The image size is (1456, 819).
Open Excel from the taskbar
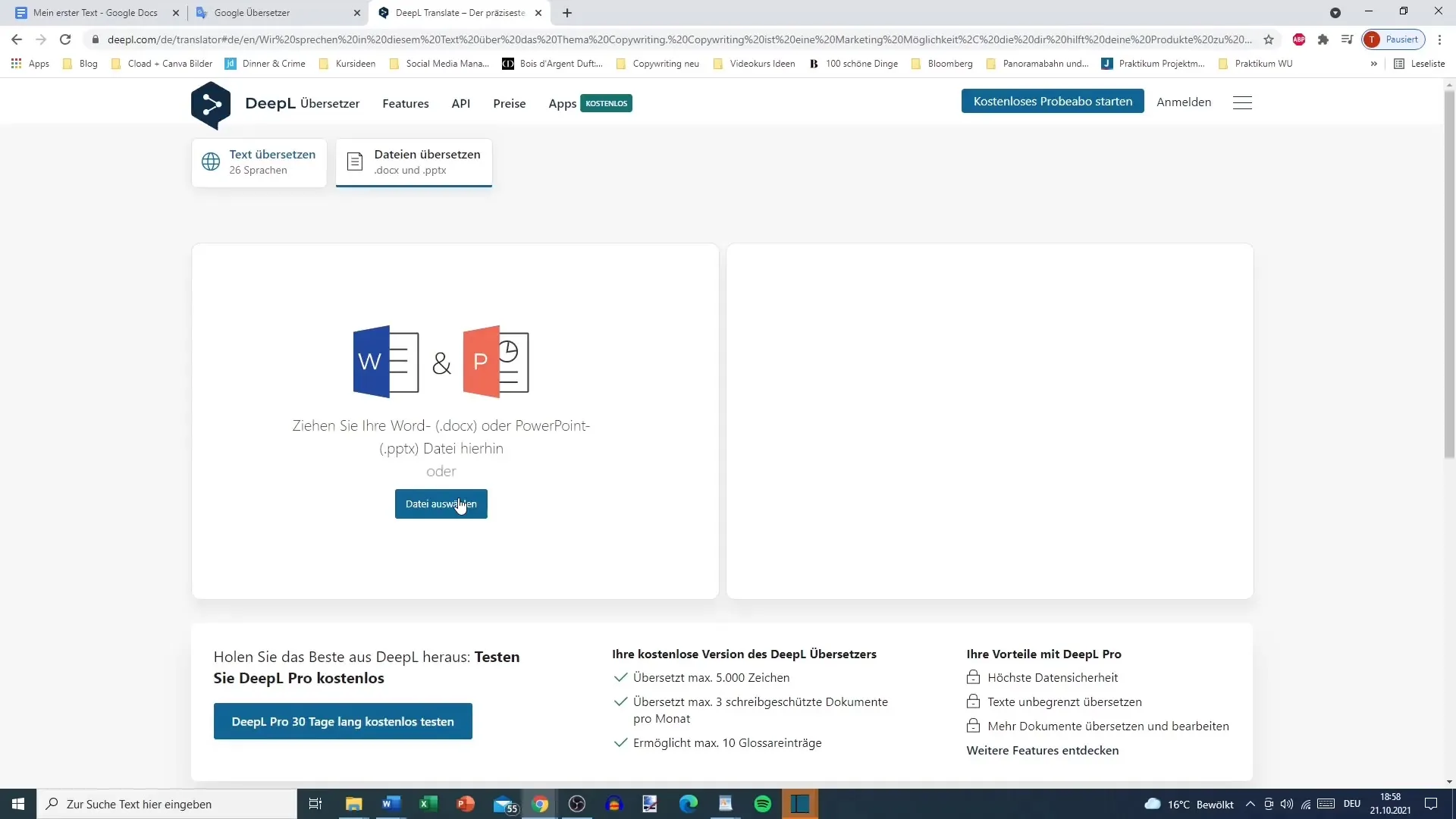[x=428, y=804]
